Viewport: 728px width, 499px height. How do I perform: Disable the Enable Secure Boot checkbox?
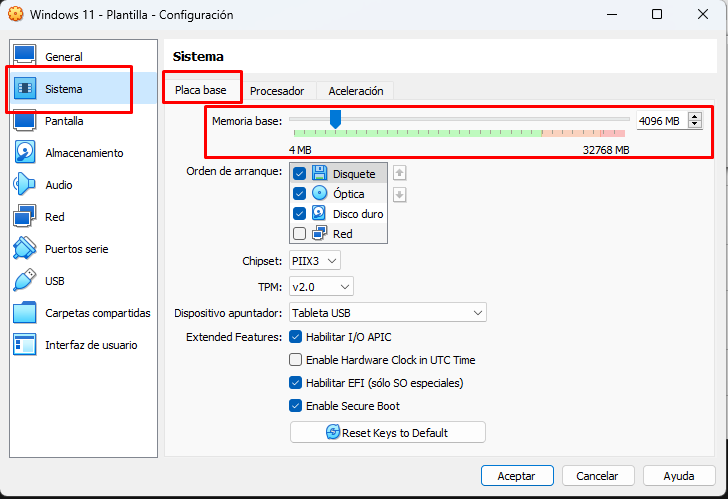295,406
